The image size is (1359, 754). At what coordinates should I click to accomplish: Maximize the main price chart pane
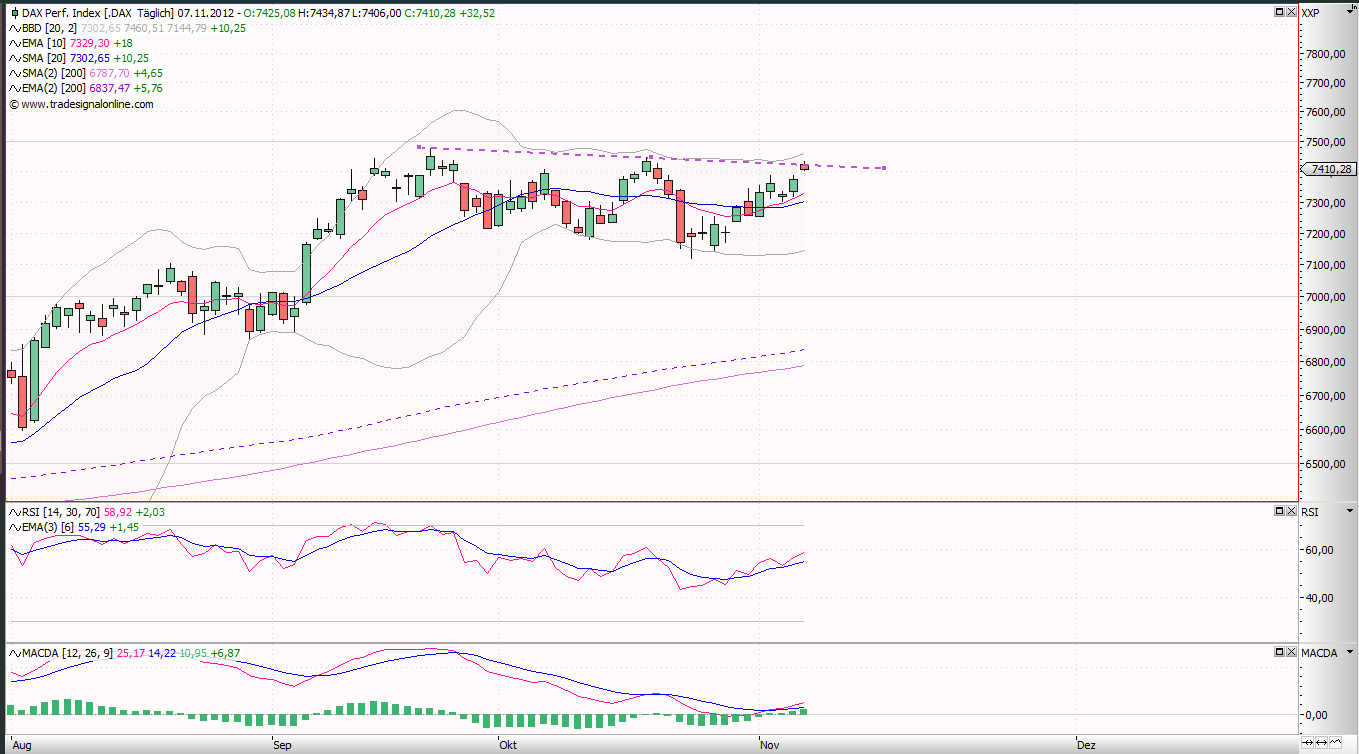point(1279,12)
